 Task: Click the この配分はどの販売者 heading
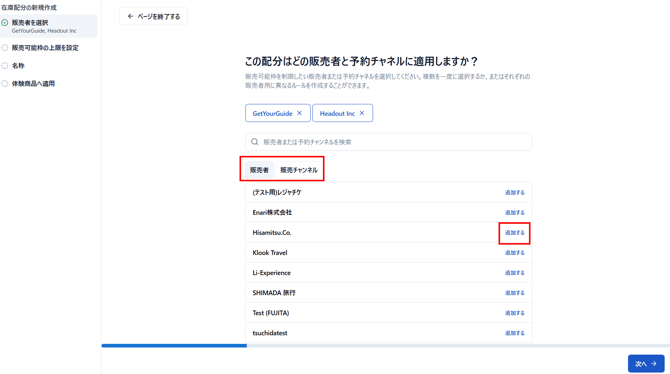tap(361, 62)
